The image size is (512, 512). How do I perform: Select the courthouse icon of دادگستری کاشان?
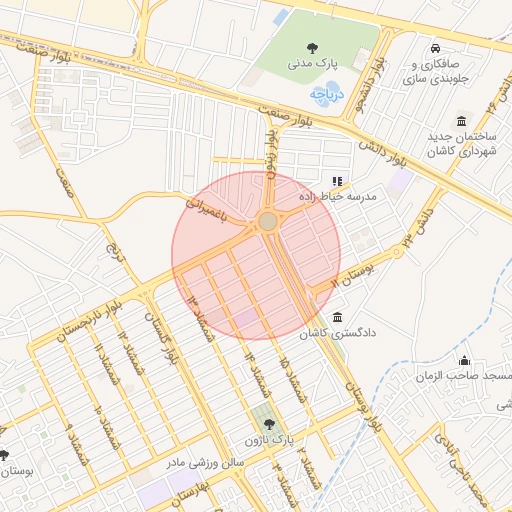(337, 317)
